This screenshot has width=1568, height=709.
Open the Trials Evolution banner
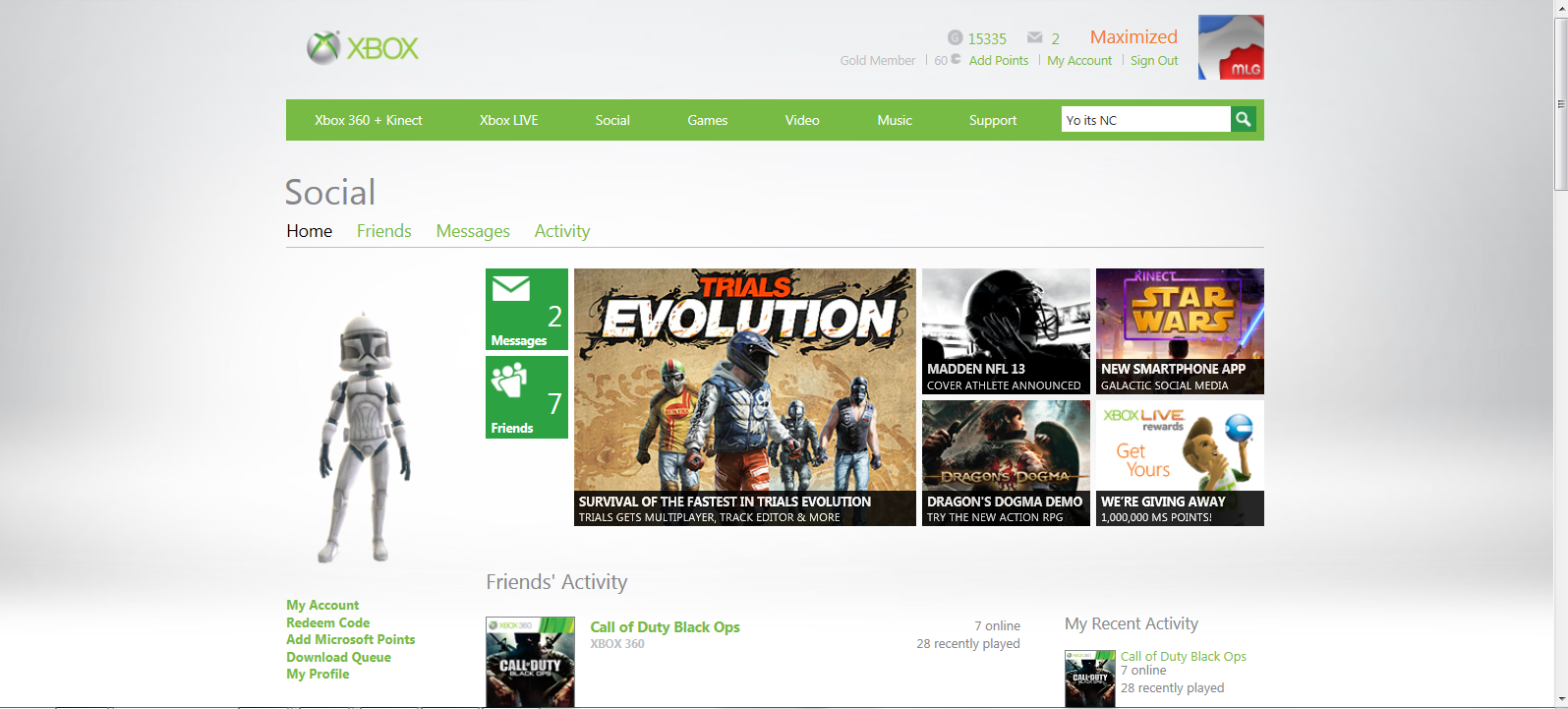click(x=745, y=397)
